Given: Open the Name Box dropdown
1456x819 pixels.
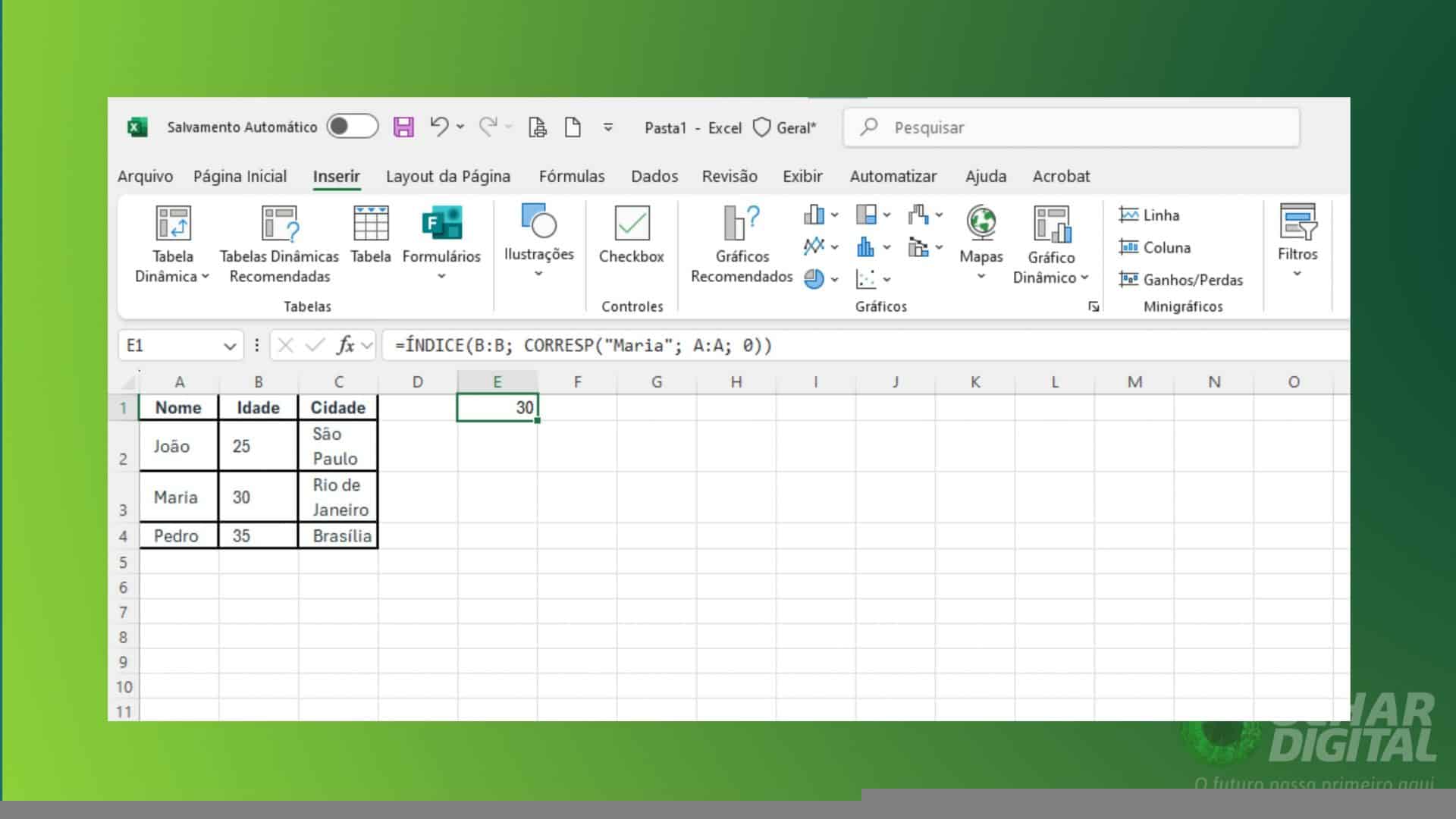Looking at the screenshot, I should [231, 345].
